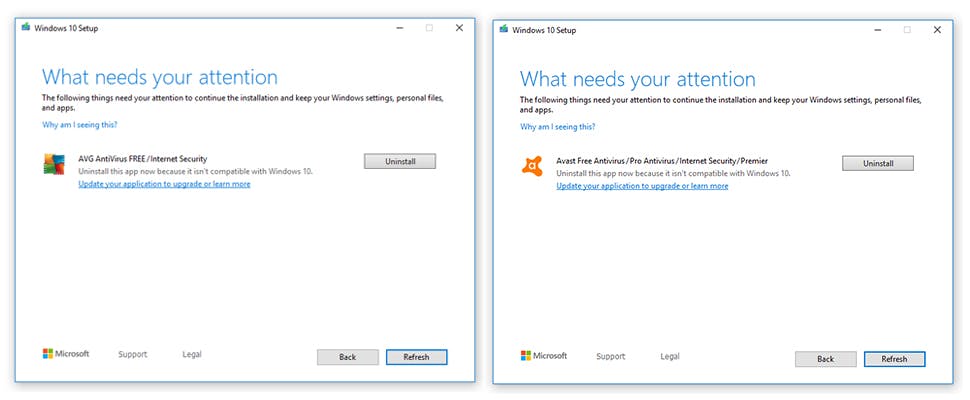The height and width of the screenshot is (400, 970).
Task: Click 'What needs your attention' heading in Avast window
Action: pos(638,79)
